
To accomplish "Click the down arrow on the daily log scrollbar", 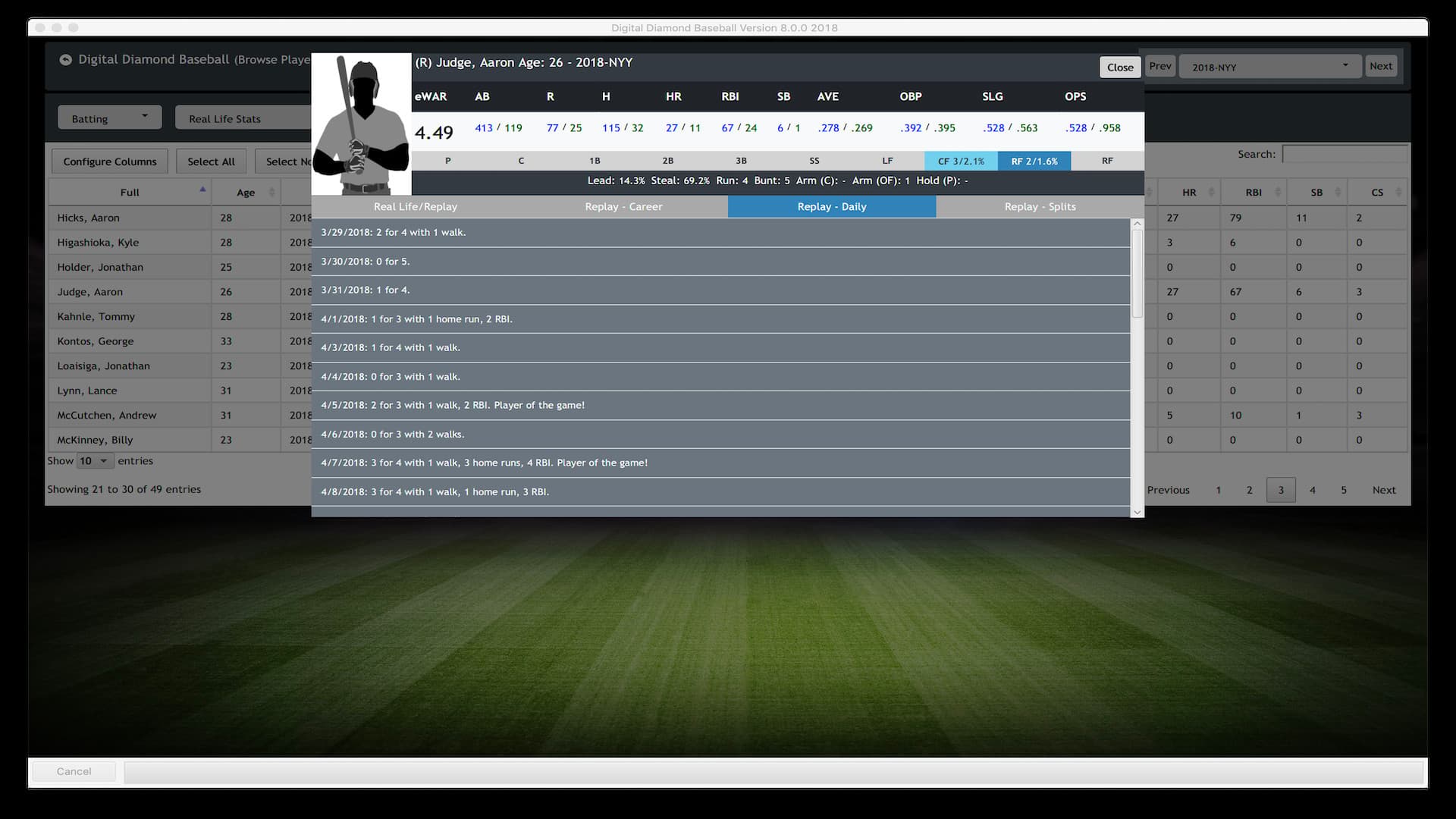I will tap(1136, 513).
